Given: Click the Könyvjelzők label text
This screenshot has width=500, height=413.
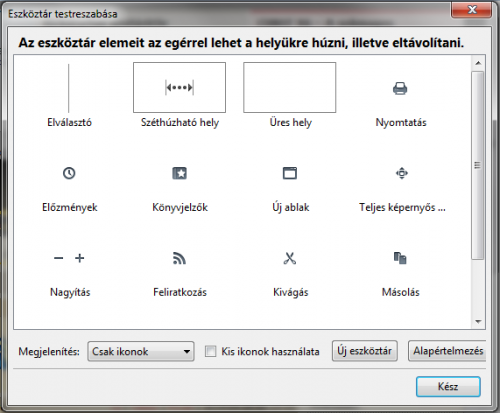Looking at the screenshot, I should click(x=180, y=207).
